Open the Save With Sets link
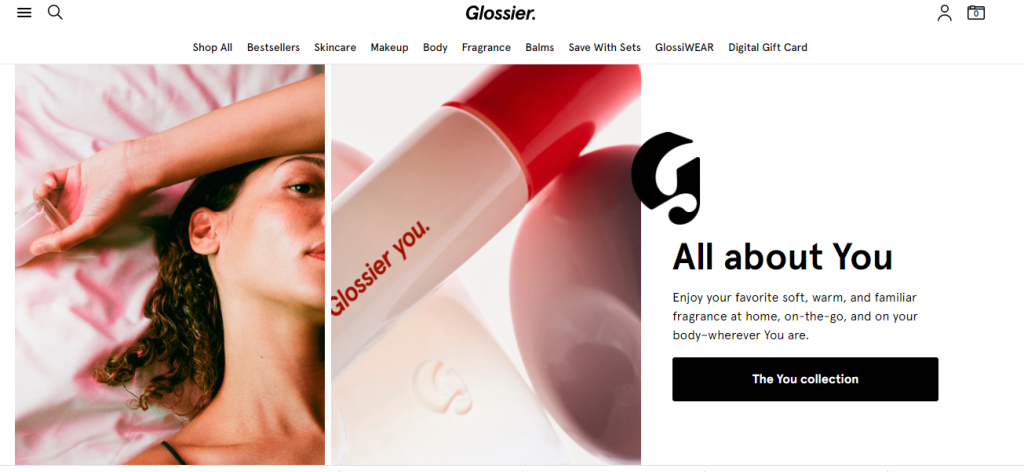This screenshot has width=1024, height=472. click(x=604, y=48)
